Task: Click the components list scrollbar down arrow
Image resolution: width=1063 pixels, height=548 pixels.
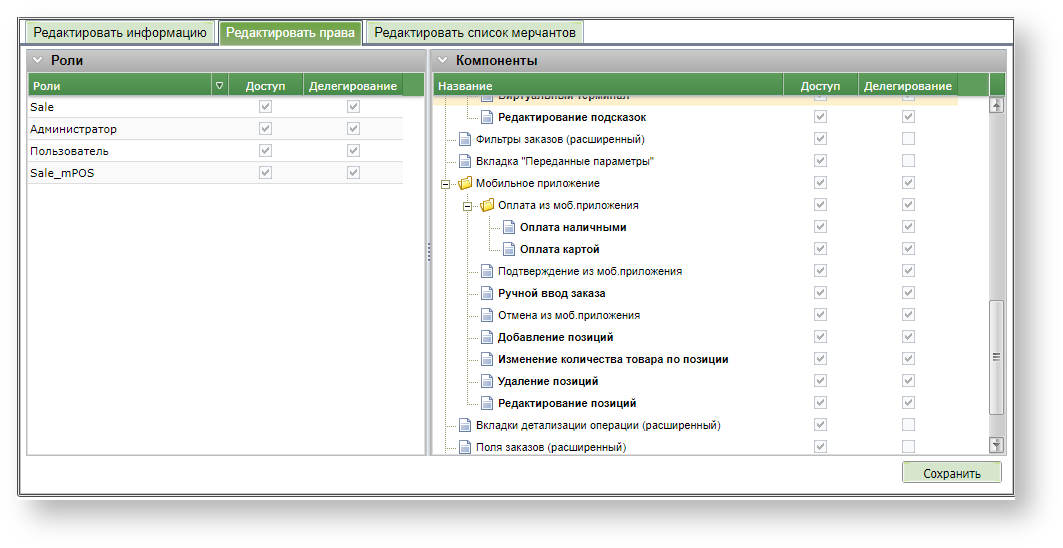Action: [996, 445]
